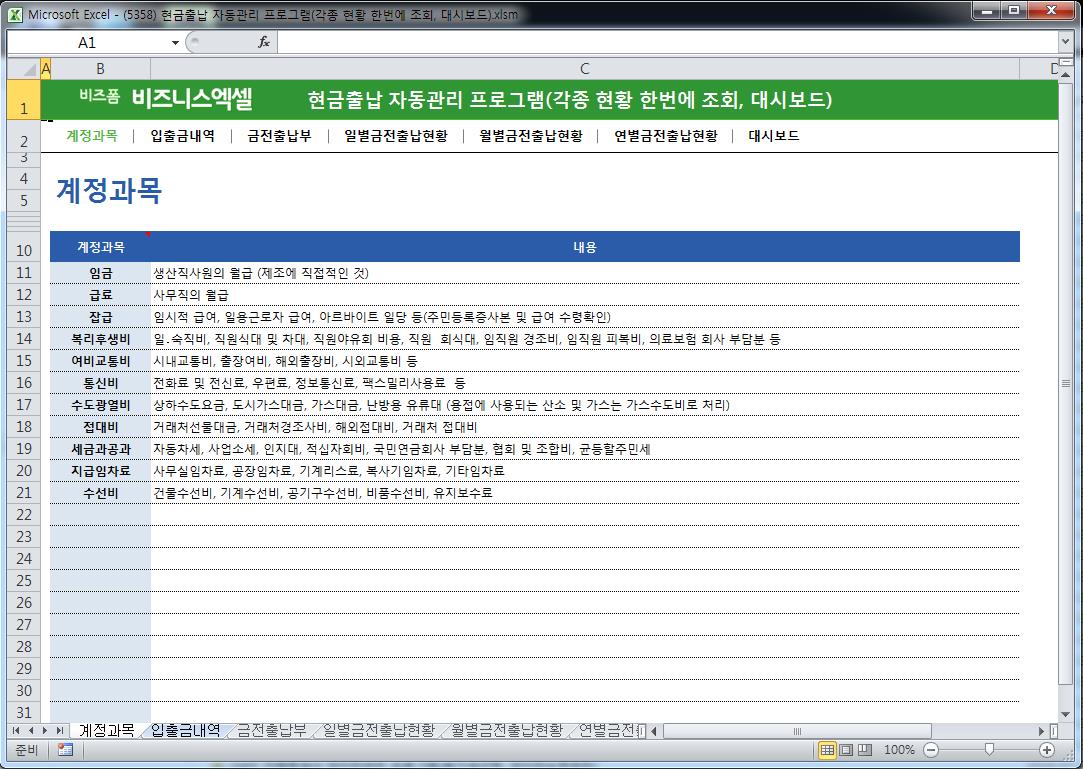Open 연별금전출납현황 navigation link in header menu
Image resolution: width=1083 pixels, height=769 pixels.
pyautogui.click(x=666, y=135)
